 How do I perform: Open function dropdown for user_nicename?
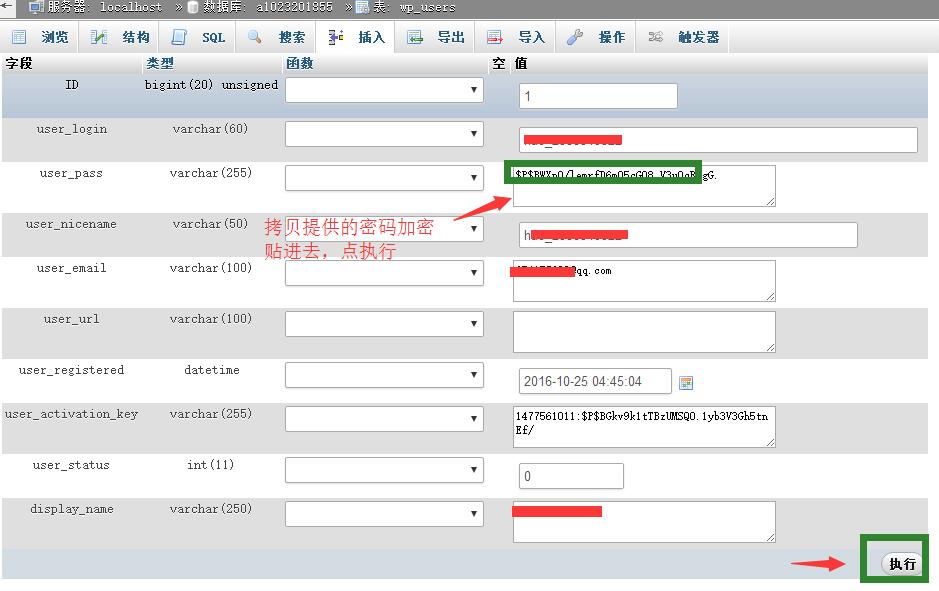384,229
